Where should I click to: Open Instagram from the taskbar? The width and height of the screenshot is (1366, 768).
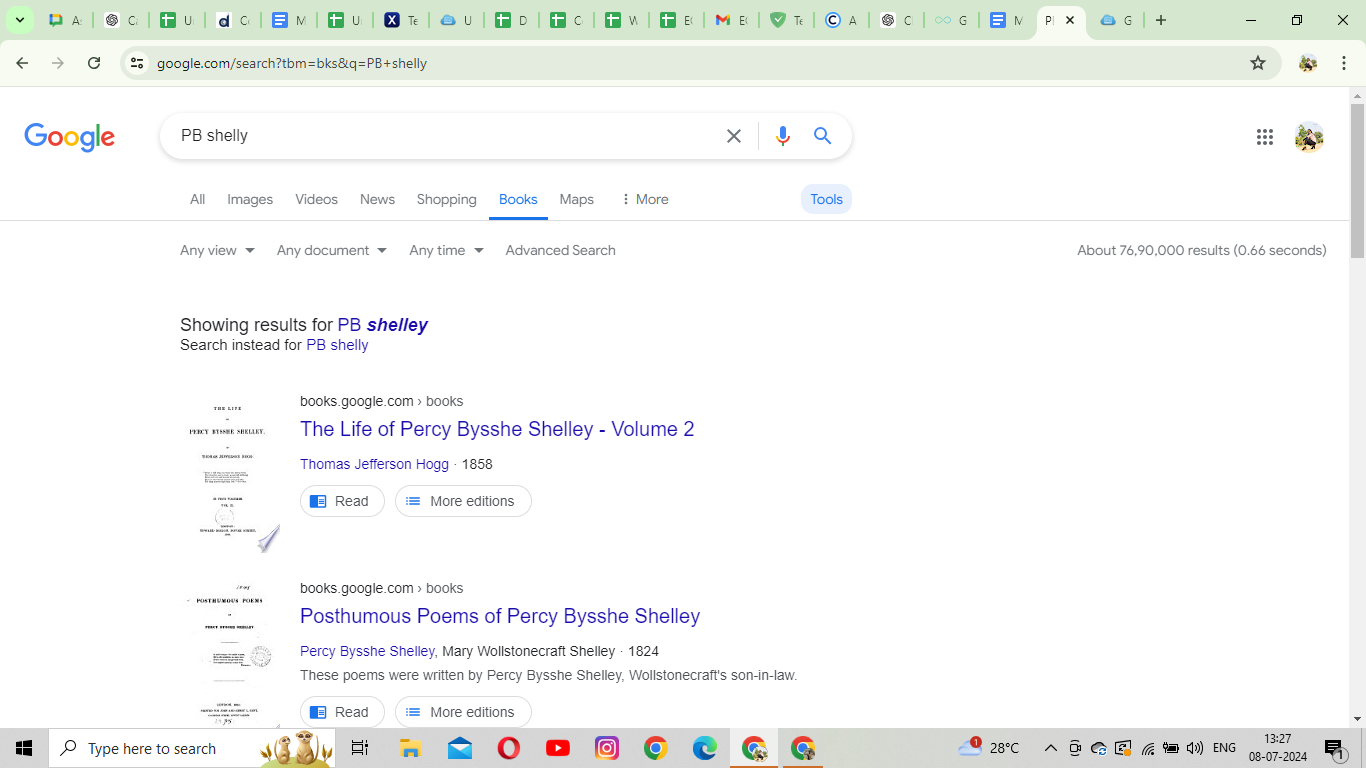coord(607,748)
